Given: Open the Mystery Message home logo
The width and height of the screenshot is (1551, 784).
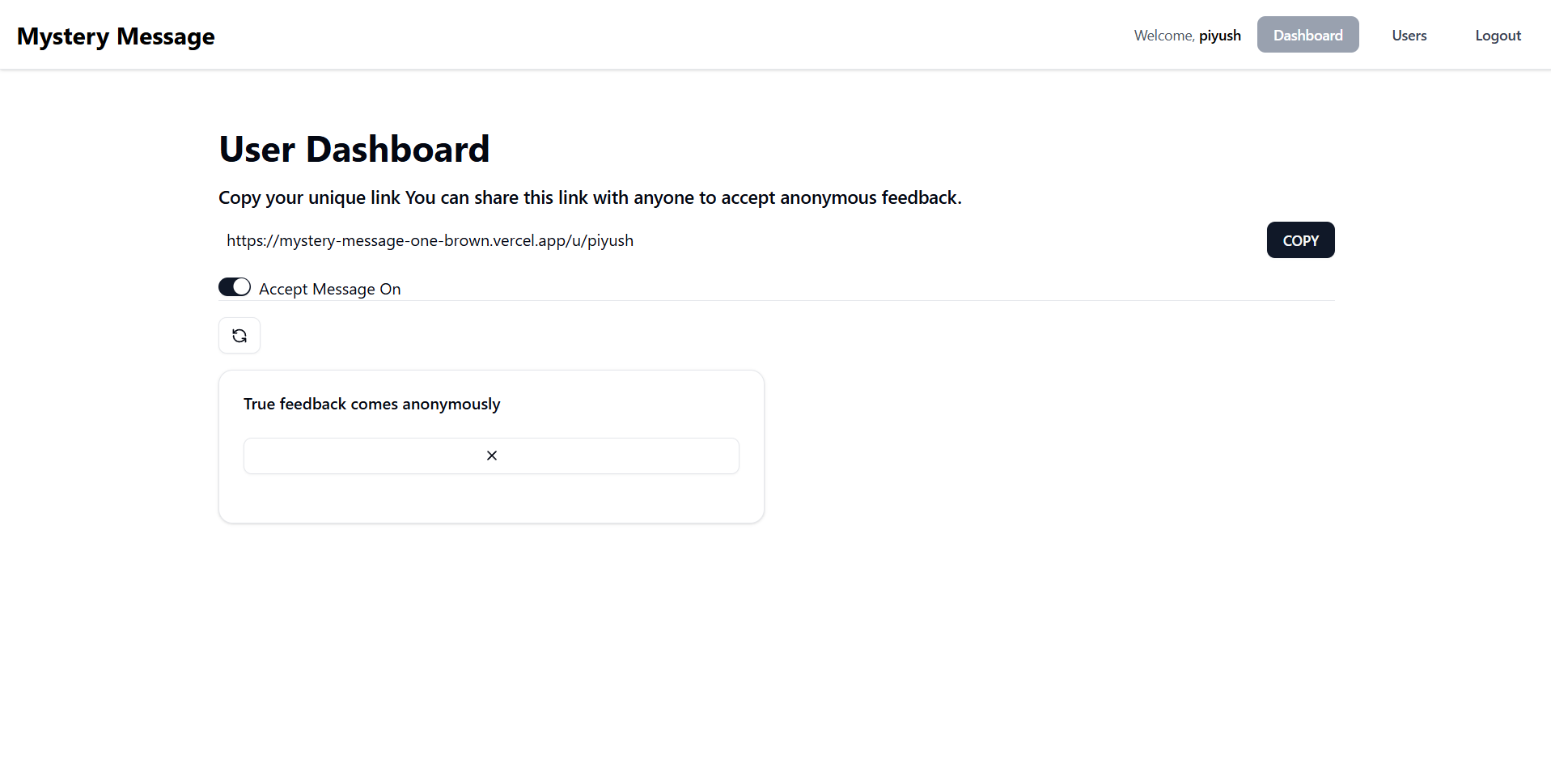Looking at the screenshot, I should pos(116,36).
